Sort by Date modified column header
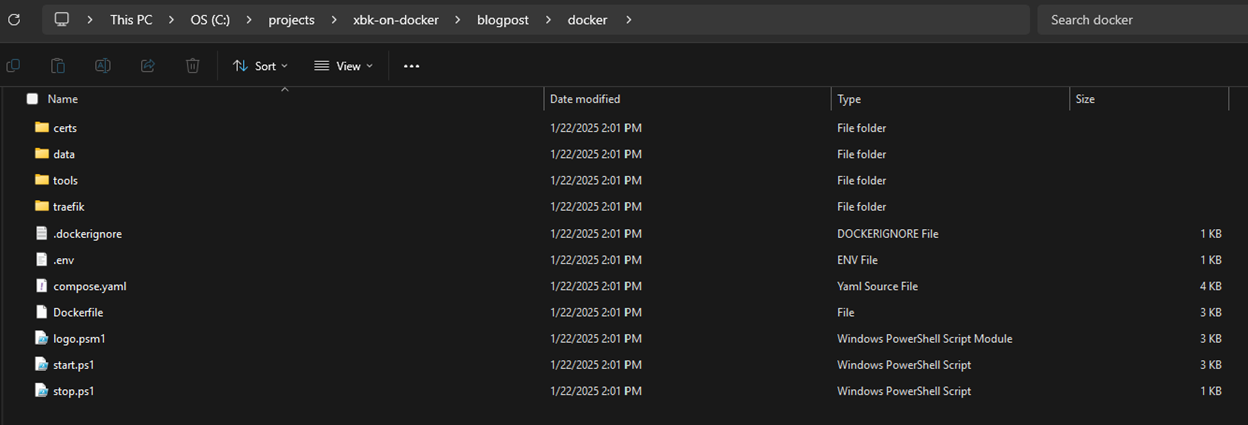The width and height of the screenshot is (1248, 425). 585,99
